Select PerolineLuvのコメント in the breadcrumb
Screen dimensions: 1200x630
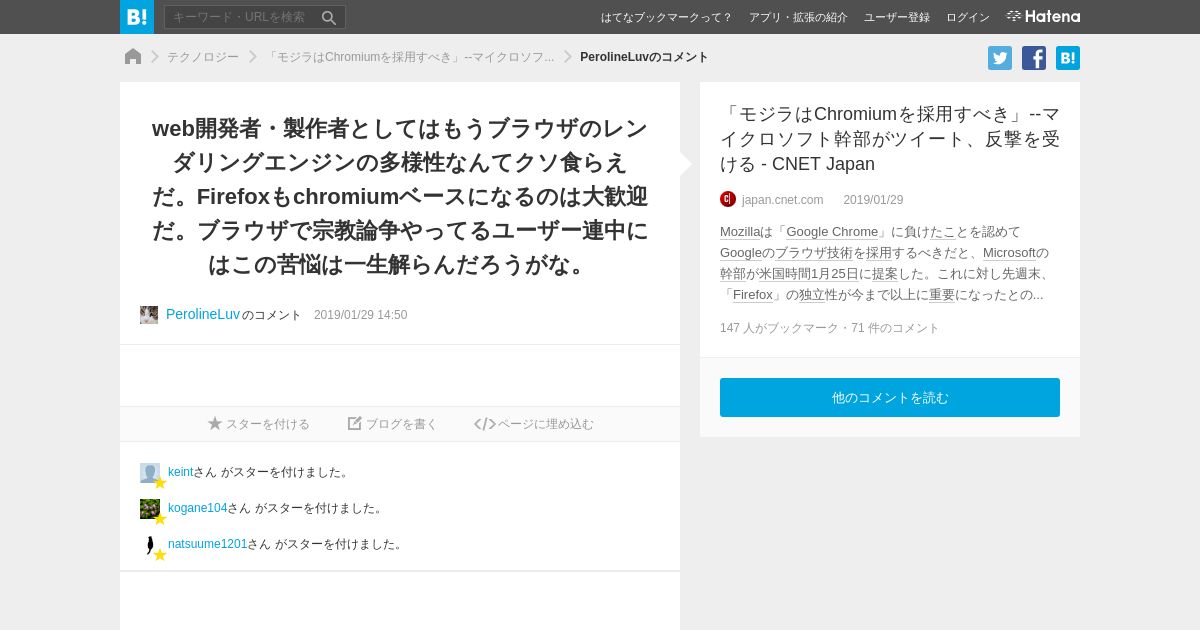click(x=644, y=57)
